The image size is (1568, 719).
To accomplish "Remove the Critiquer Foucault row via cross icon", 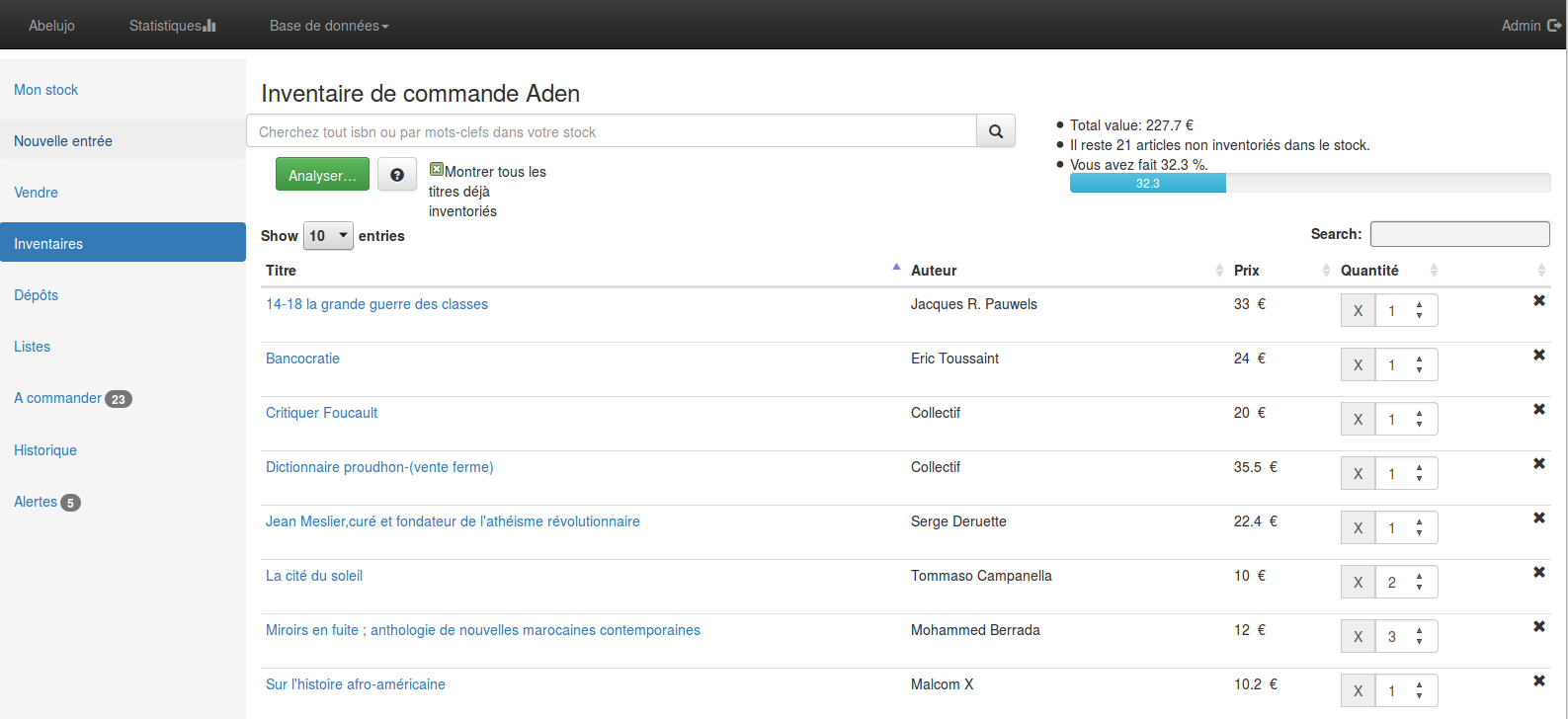I will coord(1538,409).
